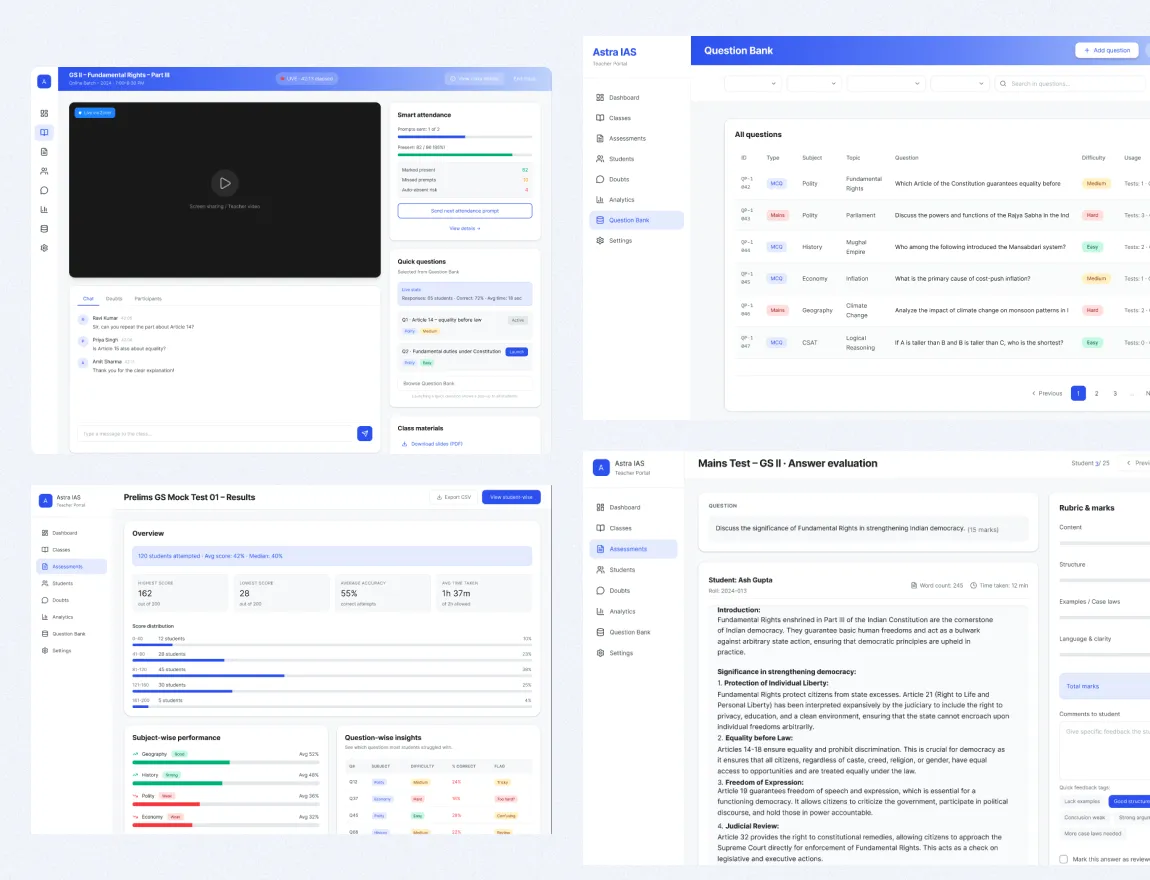Send the chat message with paper plane icon
Image resolution: width=1150 pixels, height=880 pixels.
click(x=365, y=433)
